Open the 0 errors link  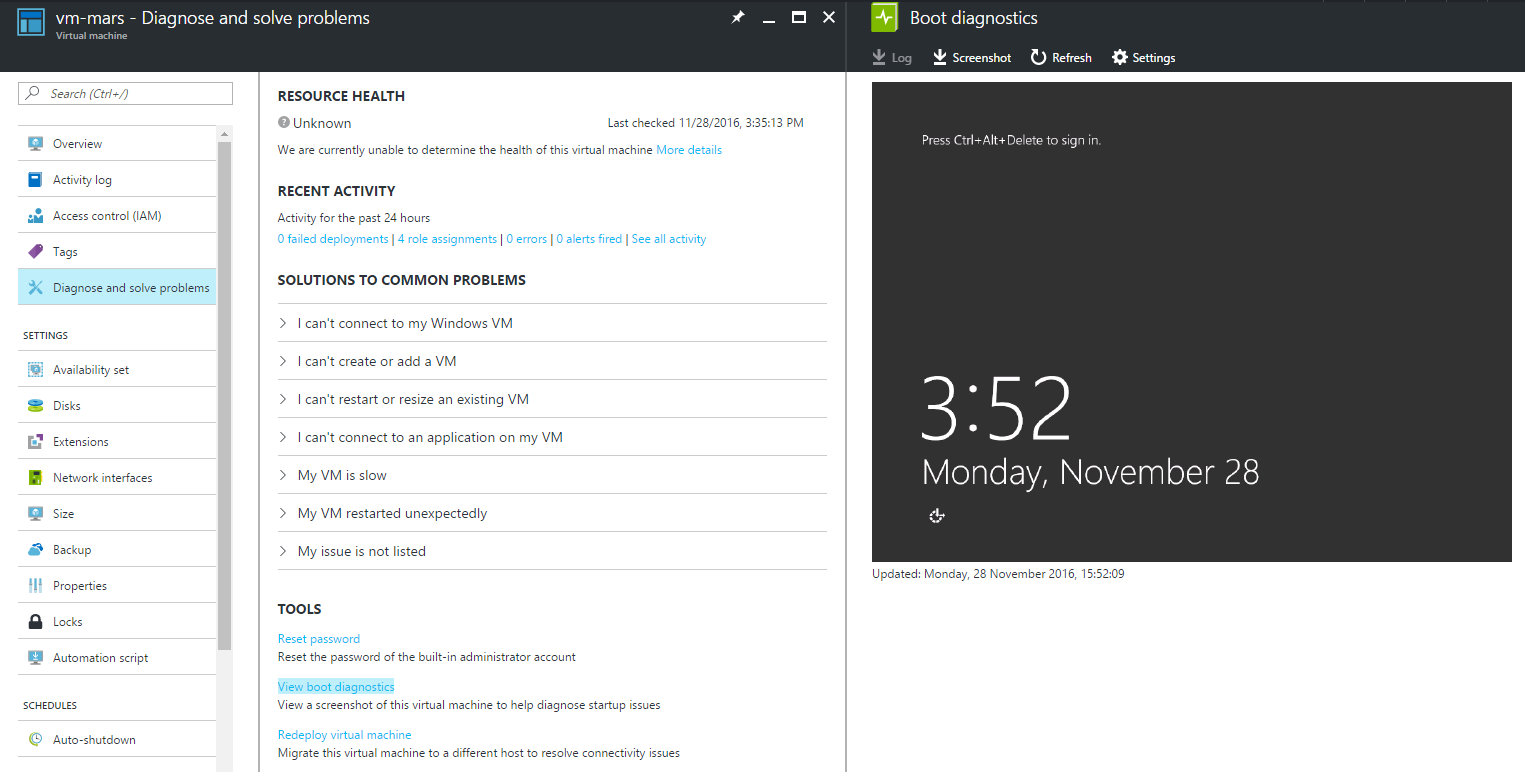527,239
